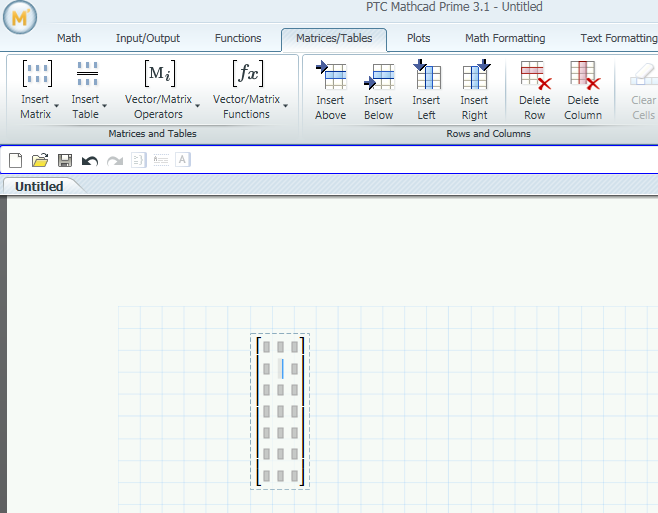
Task: Click the Vector/Matrix Functions icon
Action: (248, 73)
